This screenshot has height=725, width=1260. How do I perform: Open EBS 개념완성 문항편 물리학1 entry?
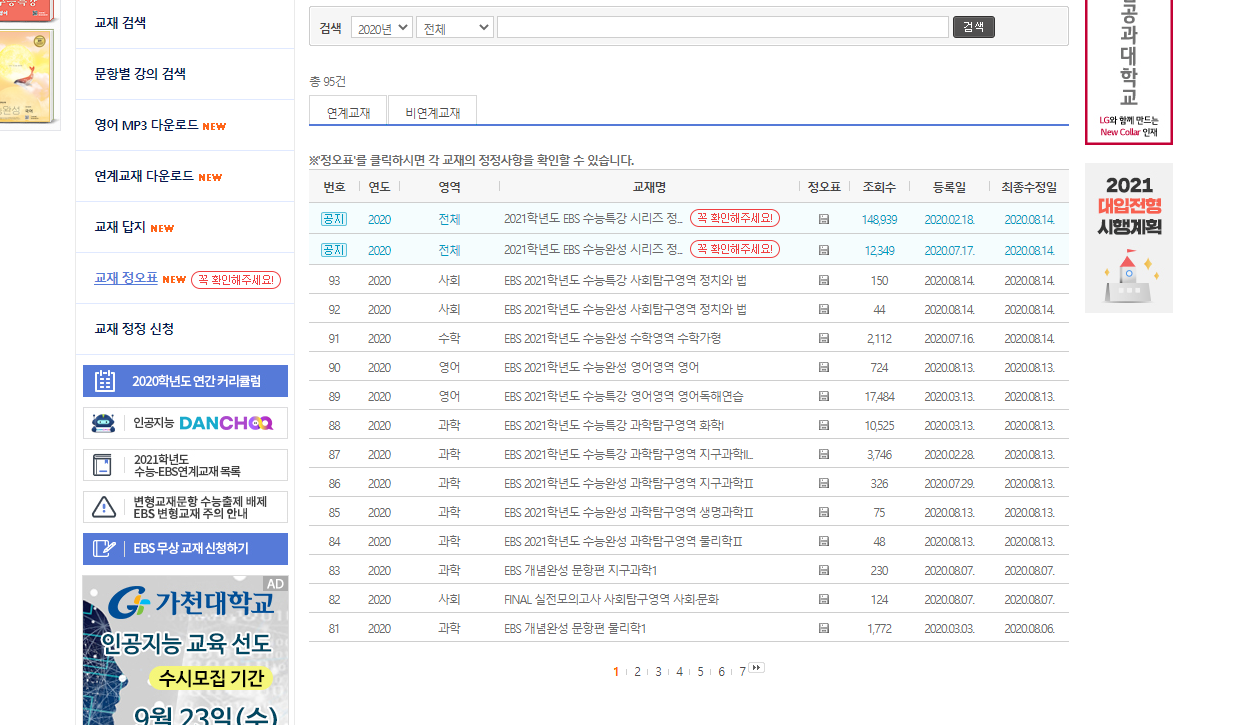[575, 628]
